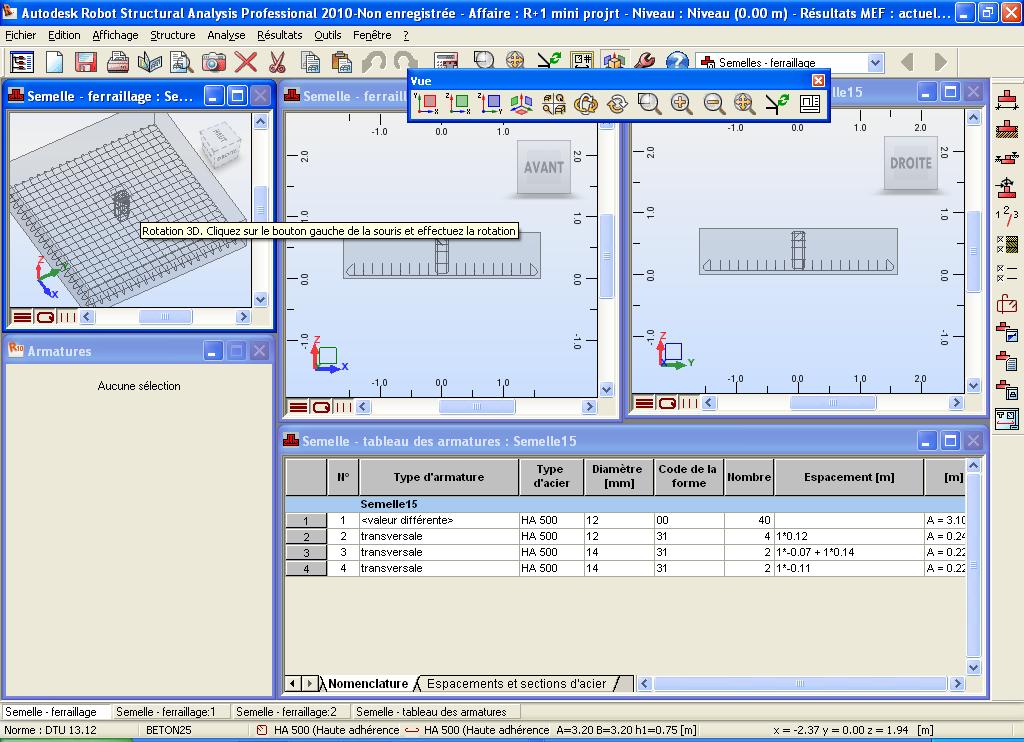Viewport: 1024px width, 742px height.
Task: Open the Résultats menu
Action: coord(280,35)
